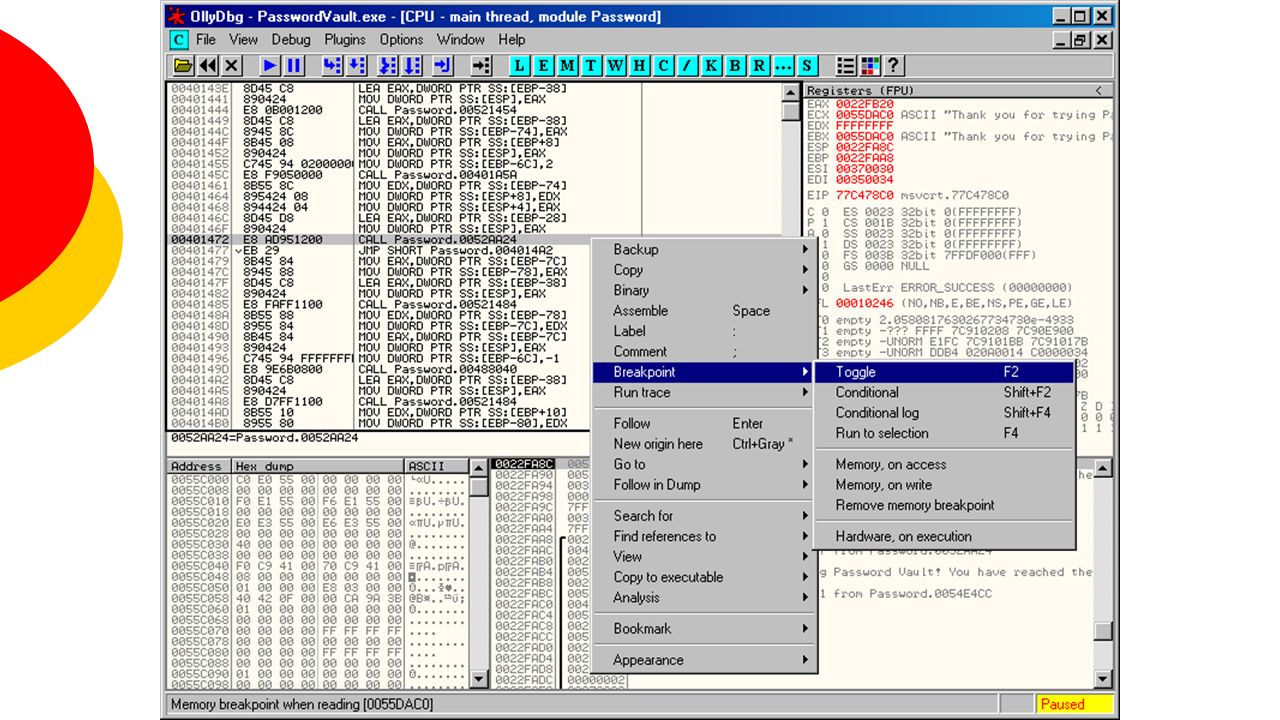Click the Go to address icon
The image size is (1280, 720).
click(482, 66)
